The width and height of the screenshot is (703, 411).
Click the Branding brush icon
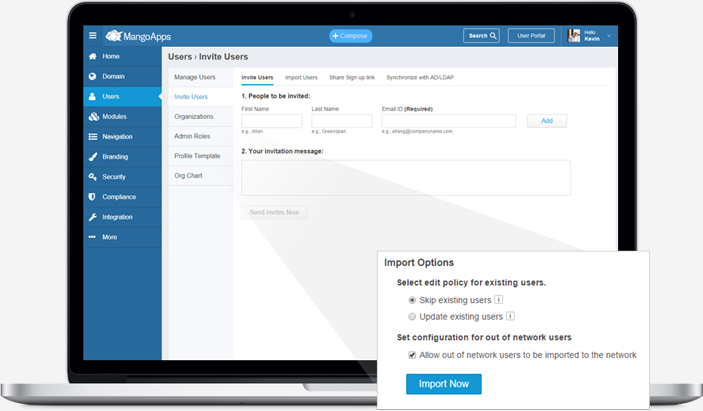(x=93, y=157)
